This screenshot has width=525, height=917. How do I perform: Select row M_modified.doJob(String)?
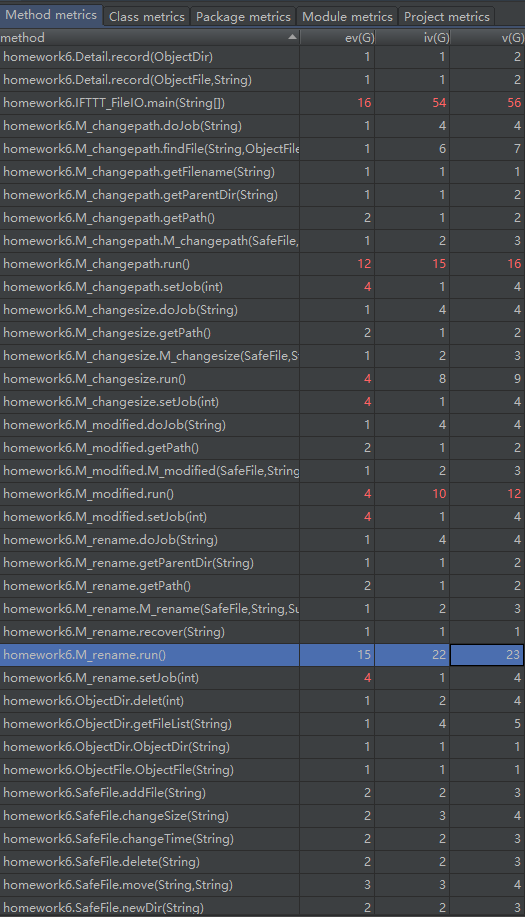[x=262, y=425]
